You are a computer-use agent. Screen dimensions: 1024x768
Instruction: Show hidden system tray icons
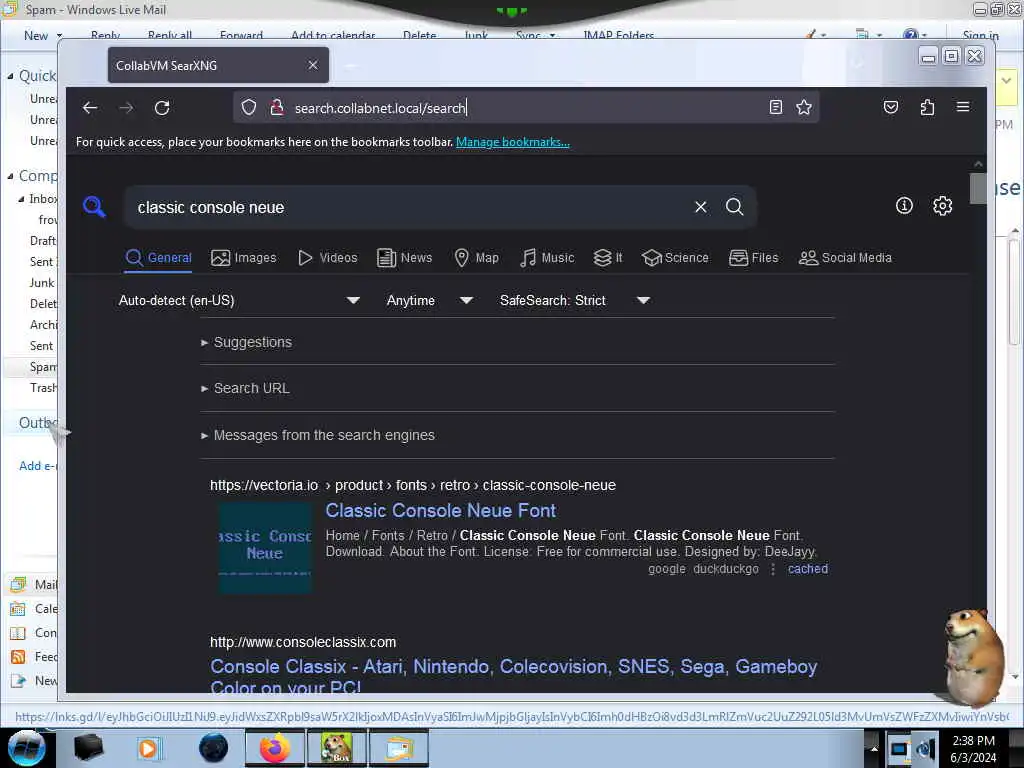(x=874, y=749)
